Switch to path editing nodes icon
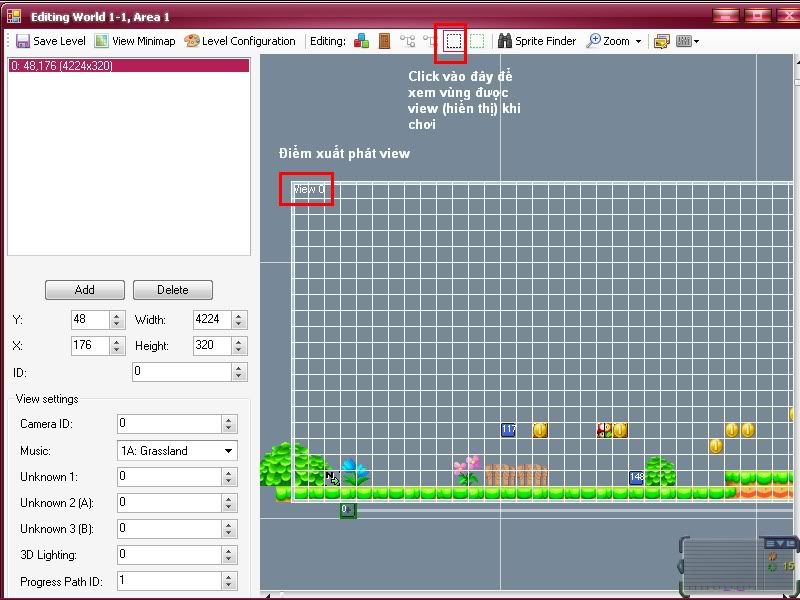800x600 pixels. (407, 41)
